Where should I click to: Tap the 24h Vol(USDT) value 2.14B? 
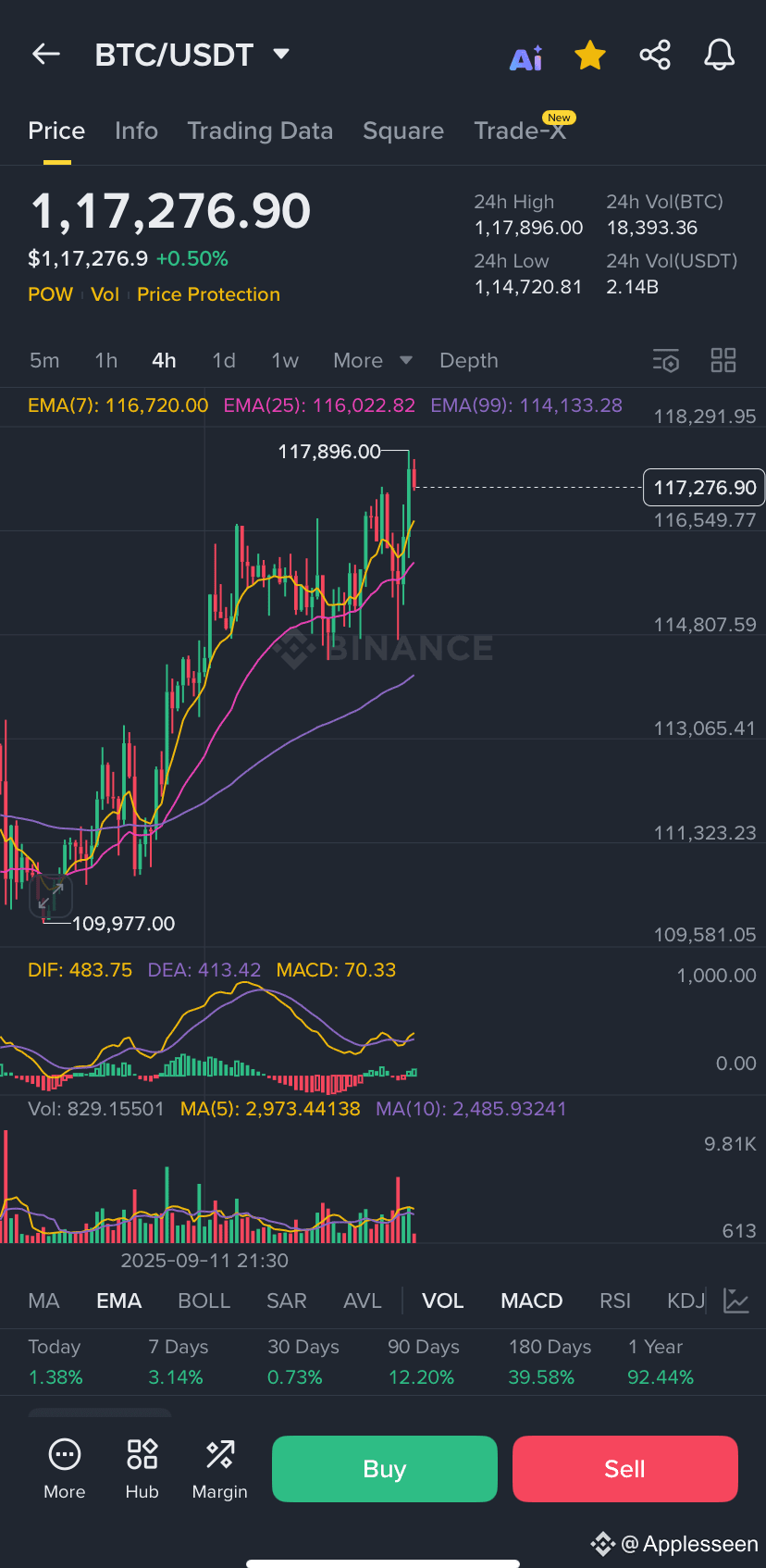[633, 287]
